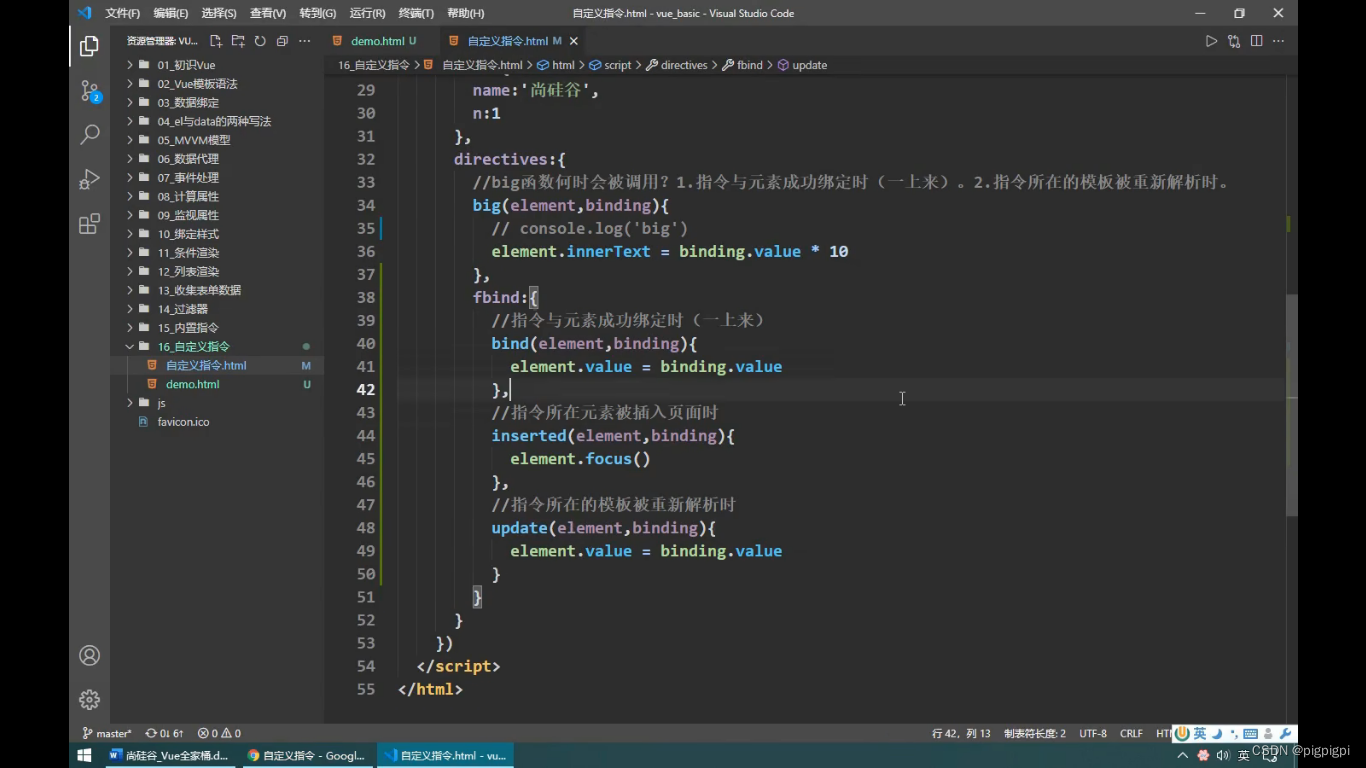Click the VS Code logo icon
The width and height of the screenshot is (1366, 768).
pos(84,13)
